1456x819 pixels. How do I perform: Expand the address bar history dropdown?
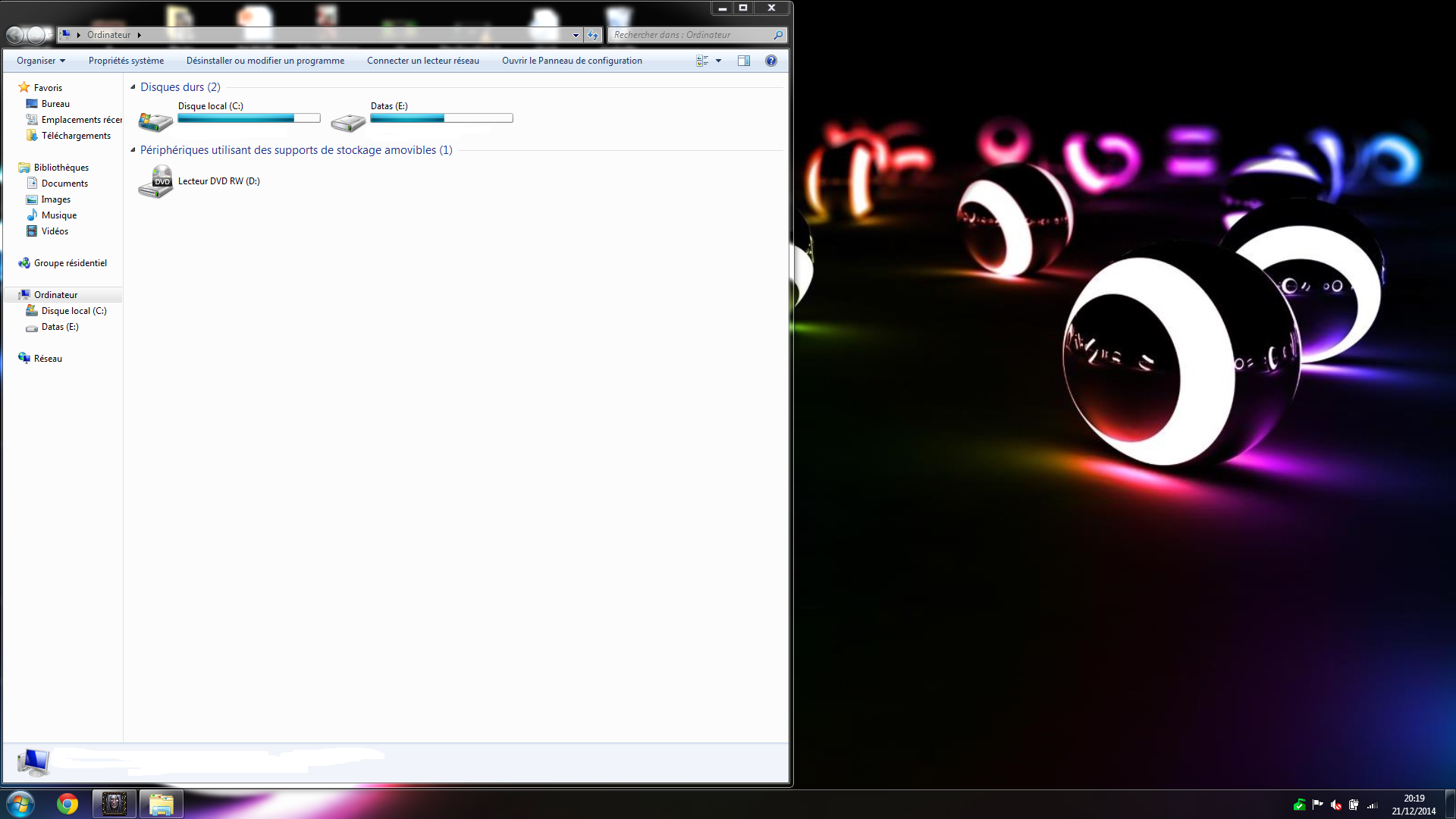point(576,35)
